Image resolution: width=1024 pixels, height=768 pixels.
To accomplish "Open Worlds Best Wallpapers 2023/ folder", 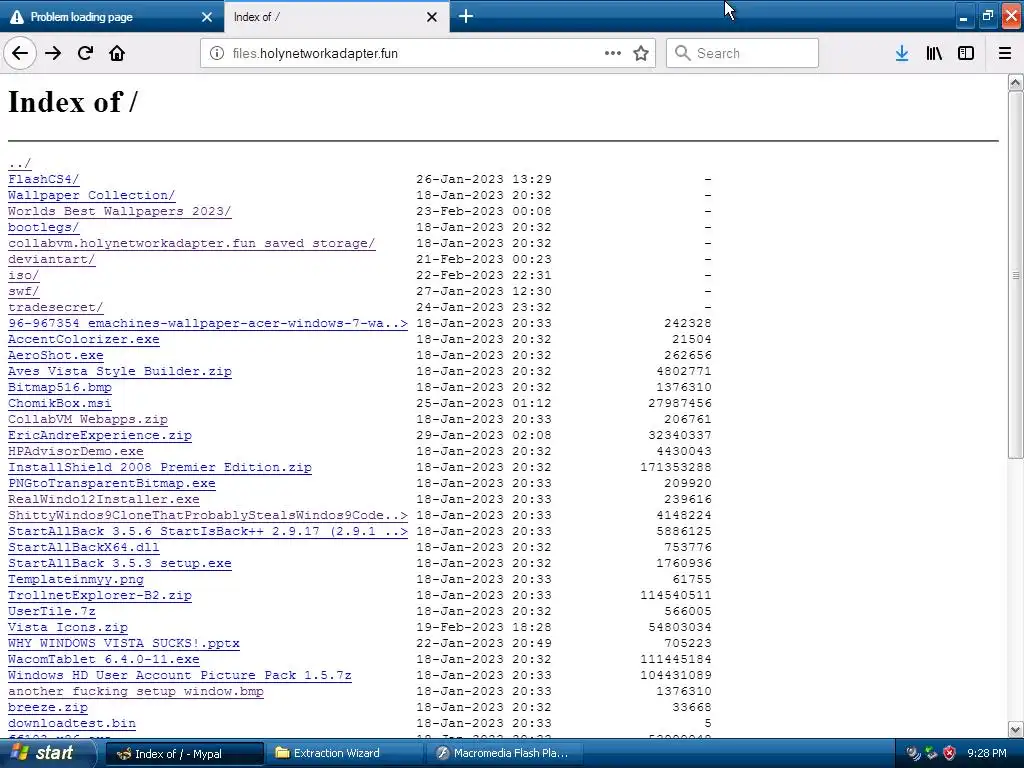I will [x=120, y=211].
